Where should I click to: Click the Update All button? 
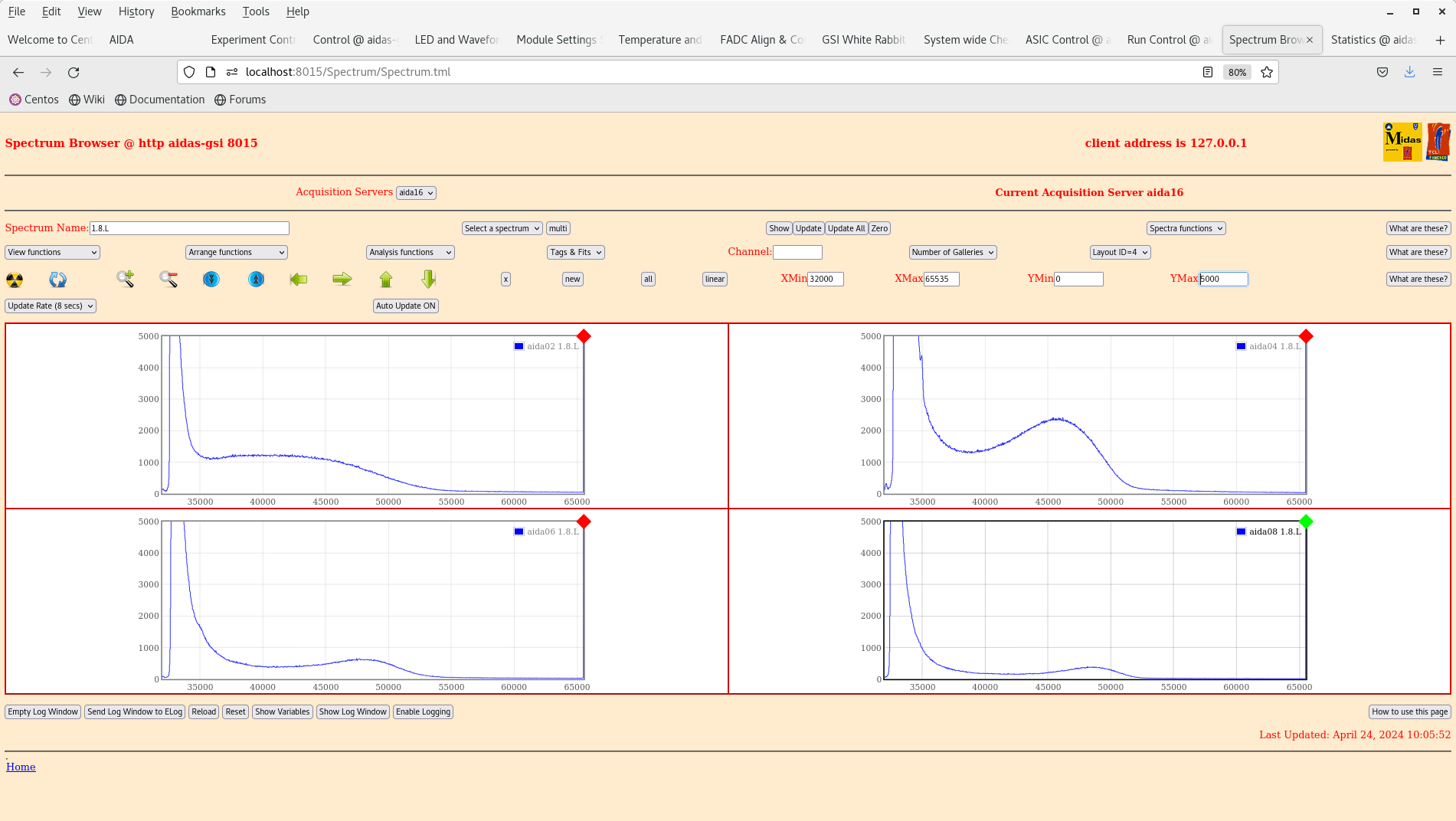point(846,227)
